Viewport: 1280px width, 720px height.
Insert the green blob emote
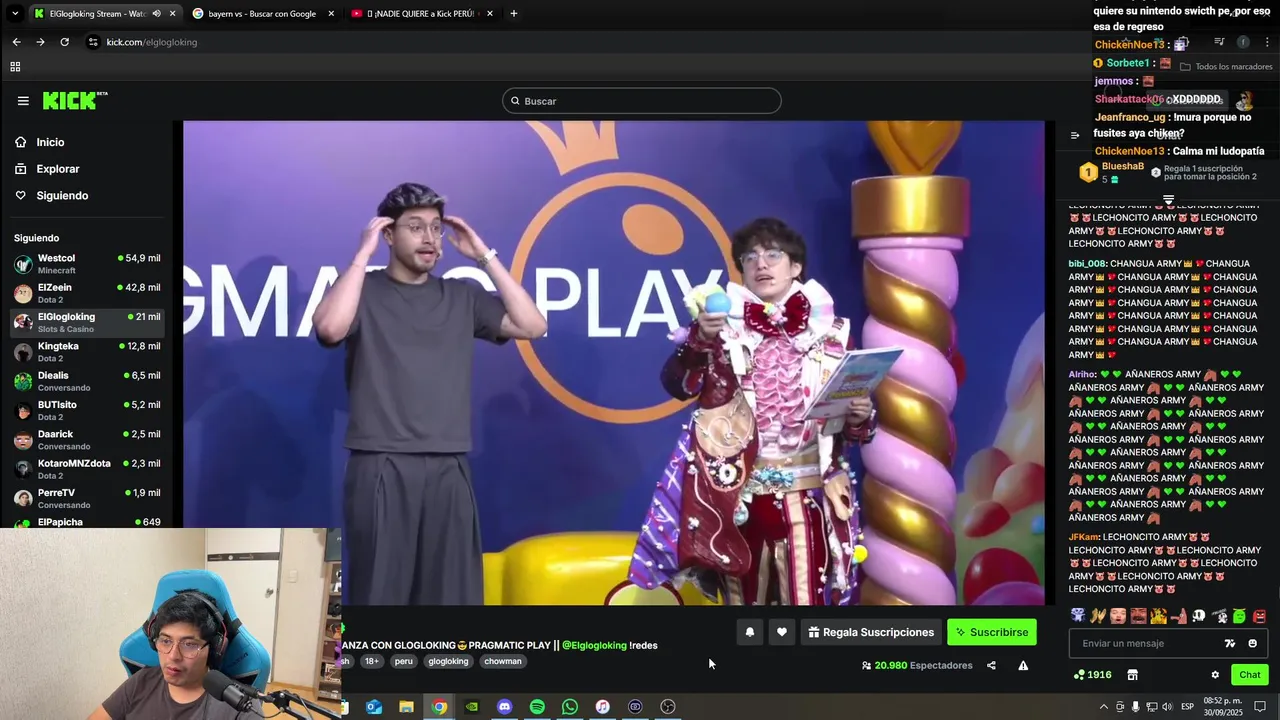[1239, 616]
